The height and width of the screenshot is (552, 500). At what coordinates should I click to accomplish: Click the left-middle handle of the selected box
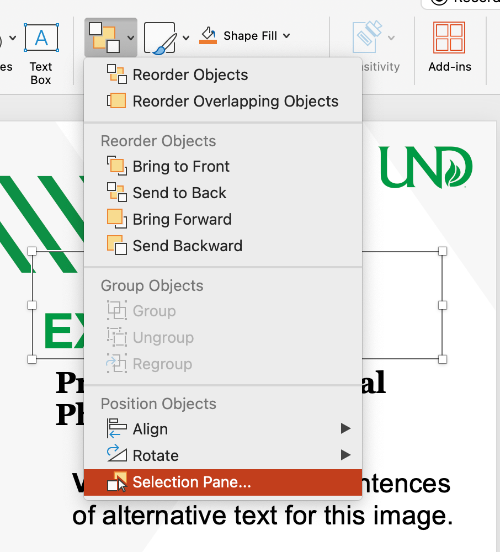pos(32,305)
